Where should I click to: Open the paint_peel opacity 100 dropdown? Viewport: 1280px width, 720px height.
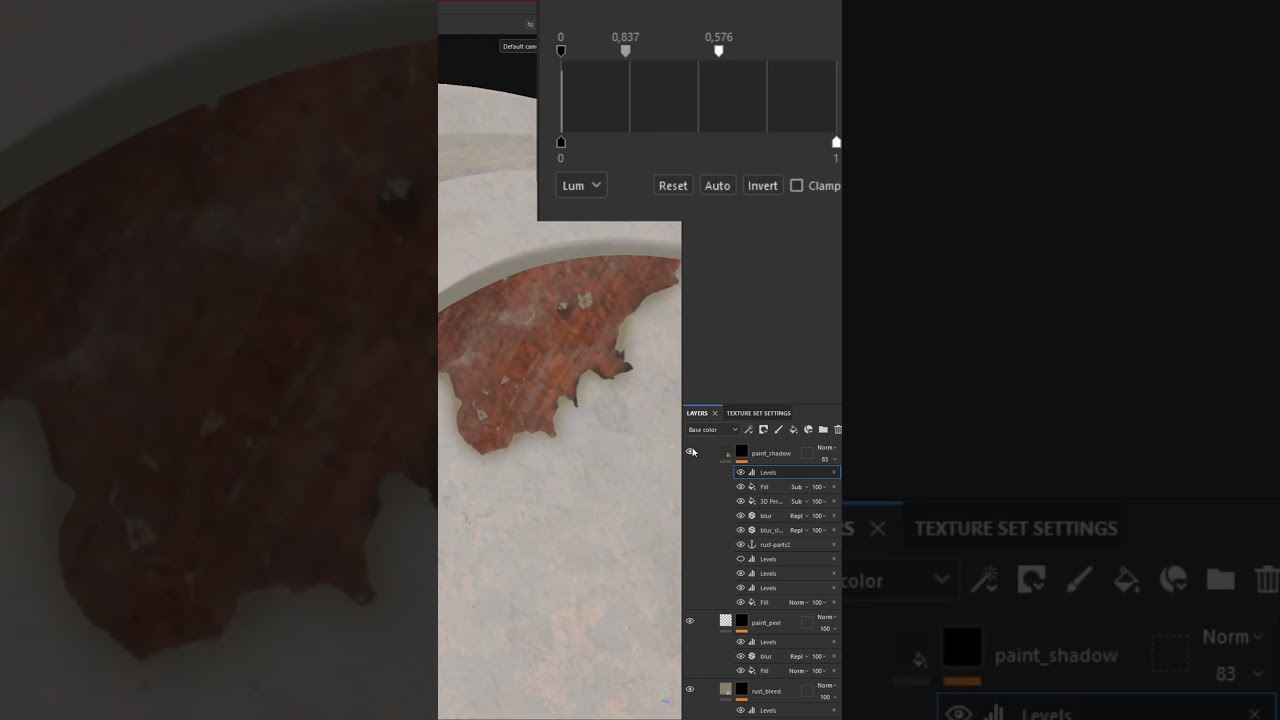828,629
